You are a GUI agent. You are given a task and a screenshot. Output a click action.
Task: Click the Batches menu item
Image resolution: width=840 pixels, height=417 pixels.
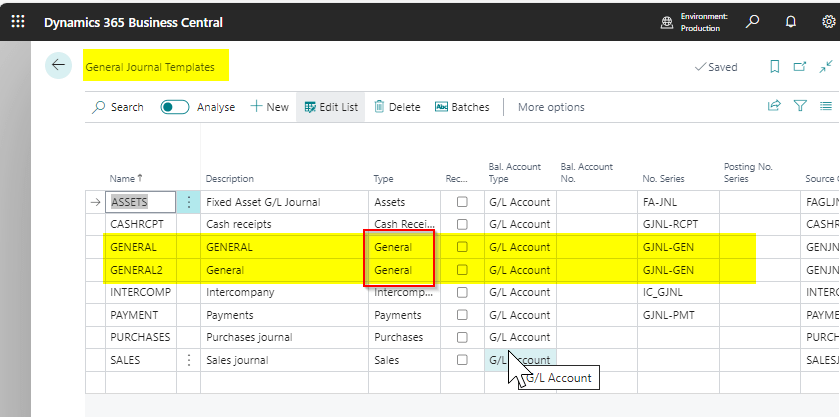462,107
